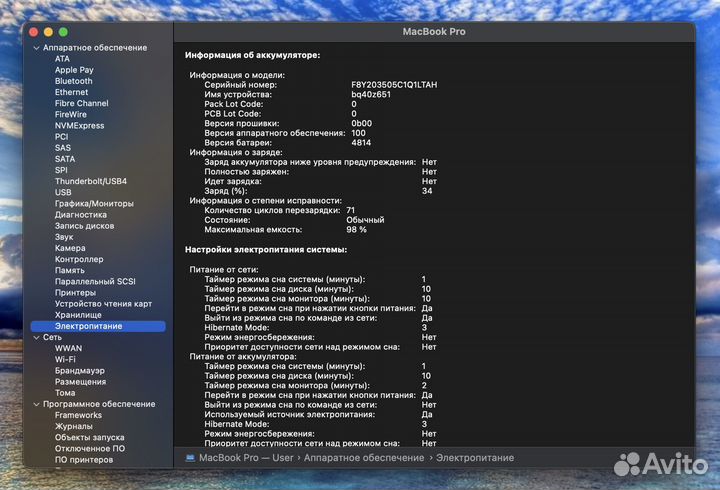Click battery condition value Обычный

[x=365, y=220]
